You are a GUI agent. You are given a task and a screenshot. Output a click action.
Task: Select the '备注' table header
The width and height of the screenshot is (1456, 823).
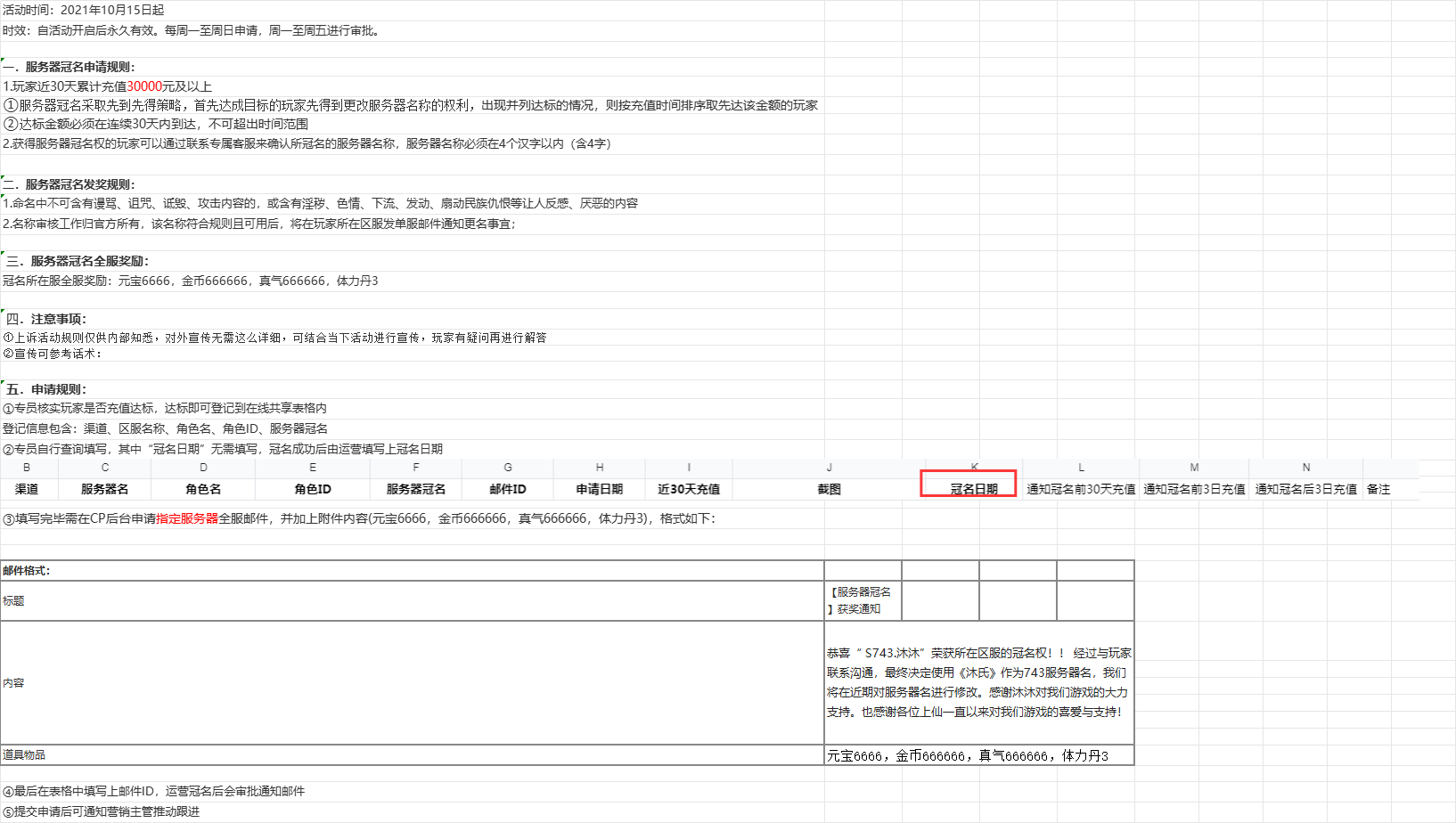(1378, 489)
